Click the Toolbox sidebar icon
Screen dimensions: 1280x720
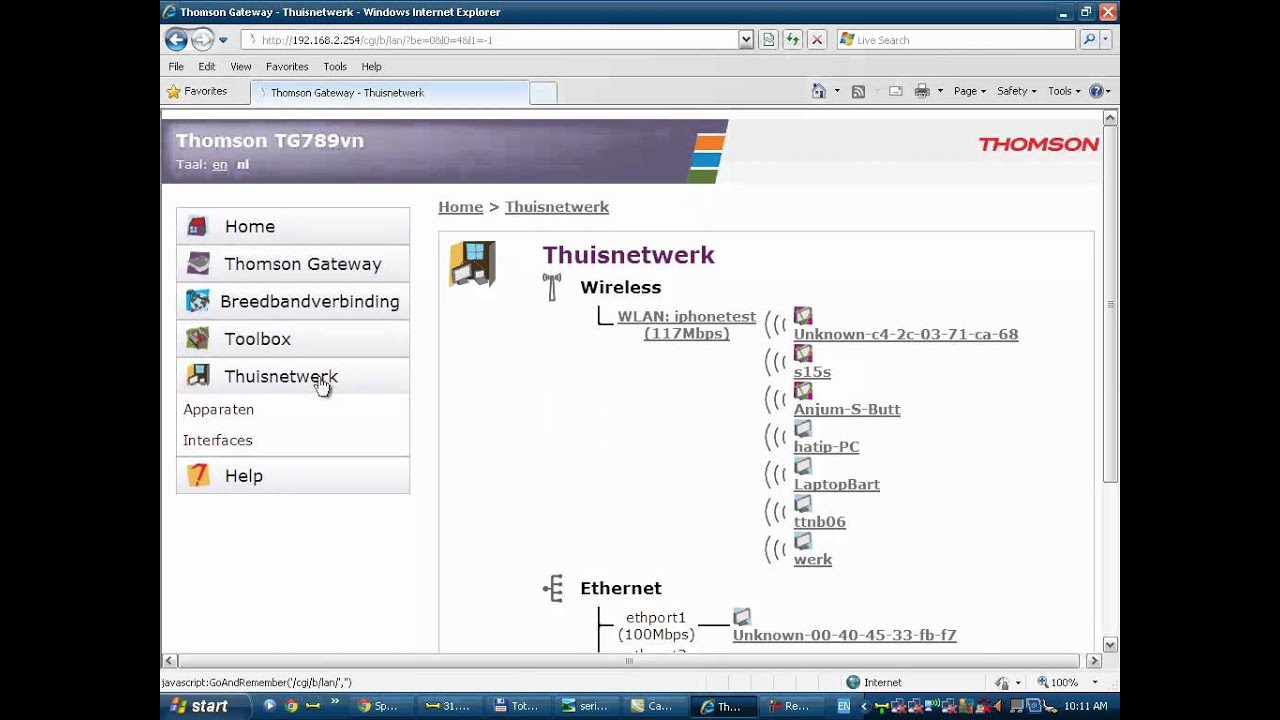tap(198, 339)
